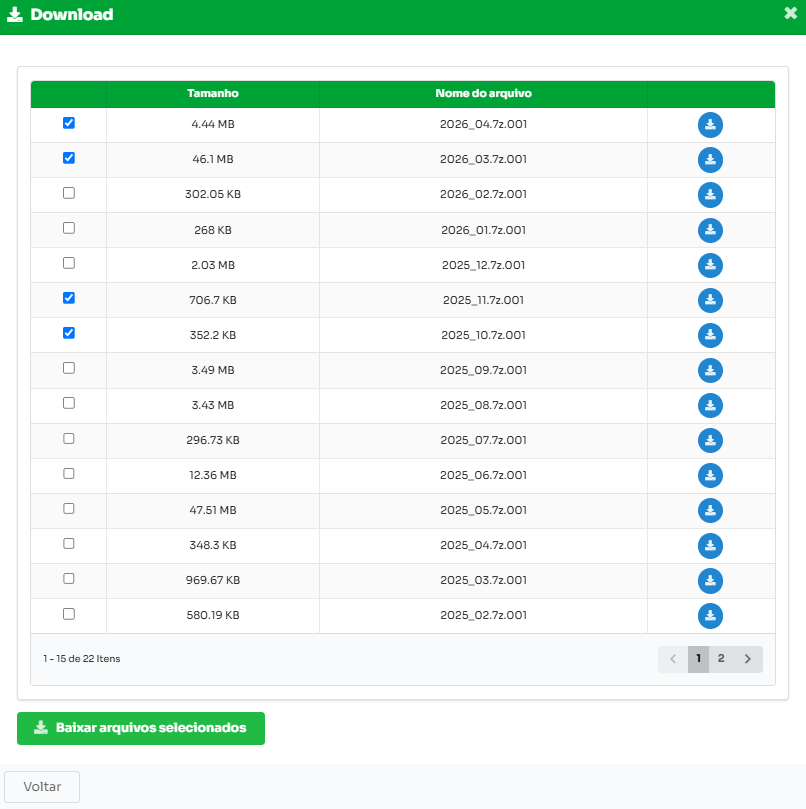Select the 47.51 MB file checkbox
806x809 pixels.
pos(69,509)
